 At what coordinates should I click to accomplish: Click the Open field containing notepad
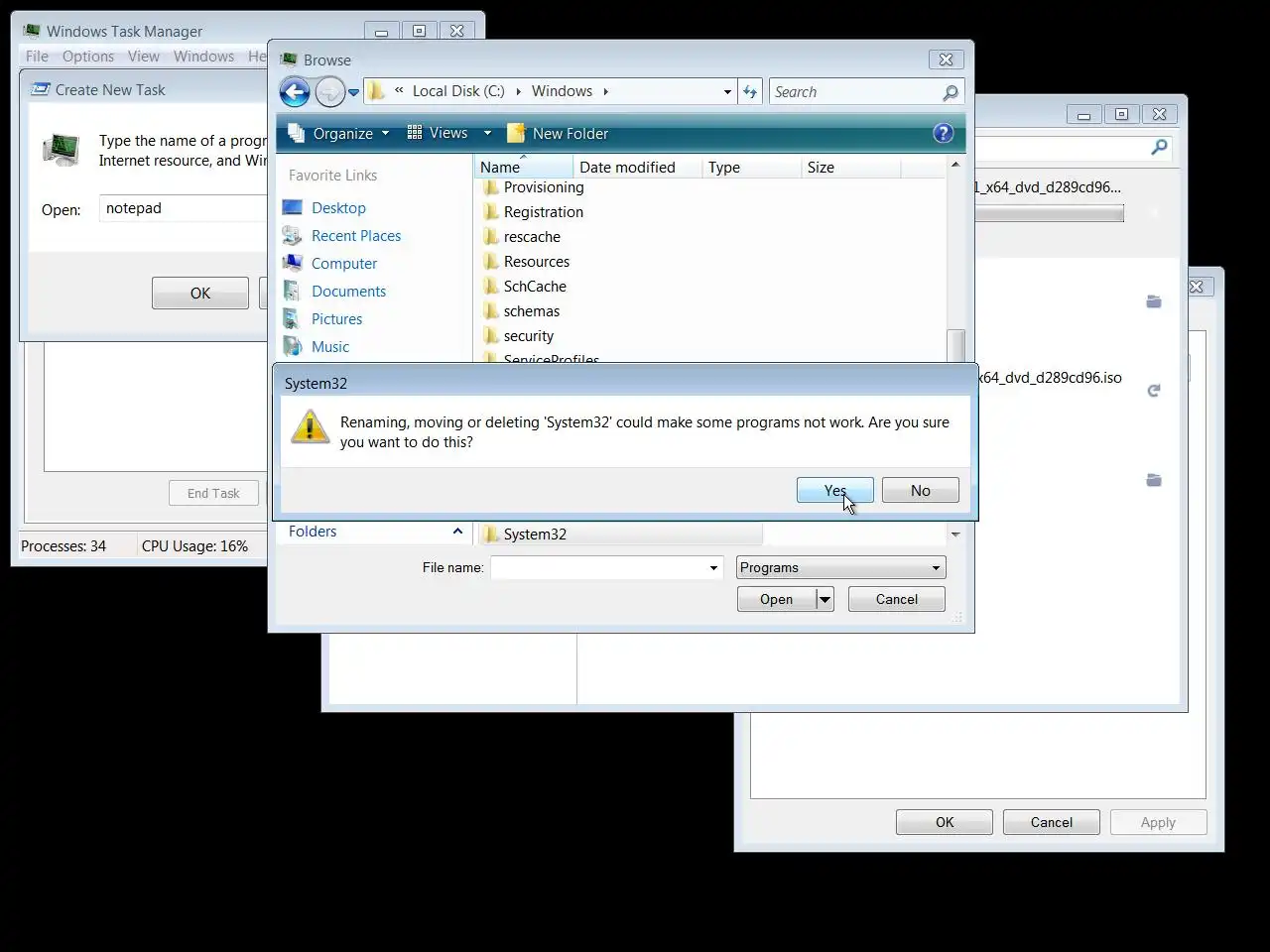click(183, 208)
